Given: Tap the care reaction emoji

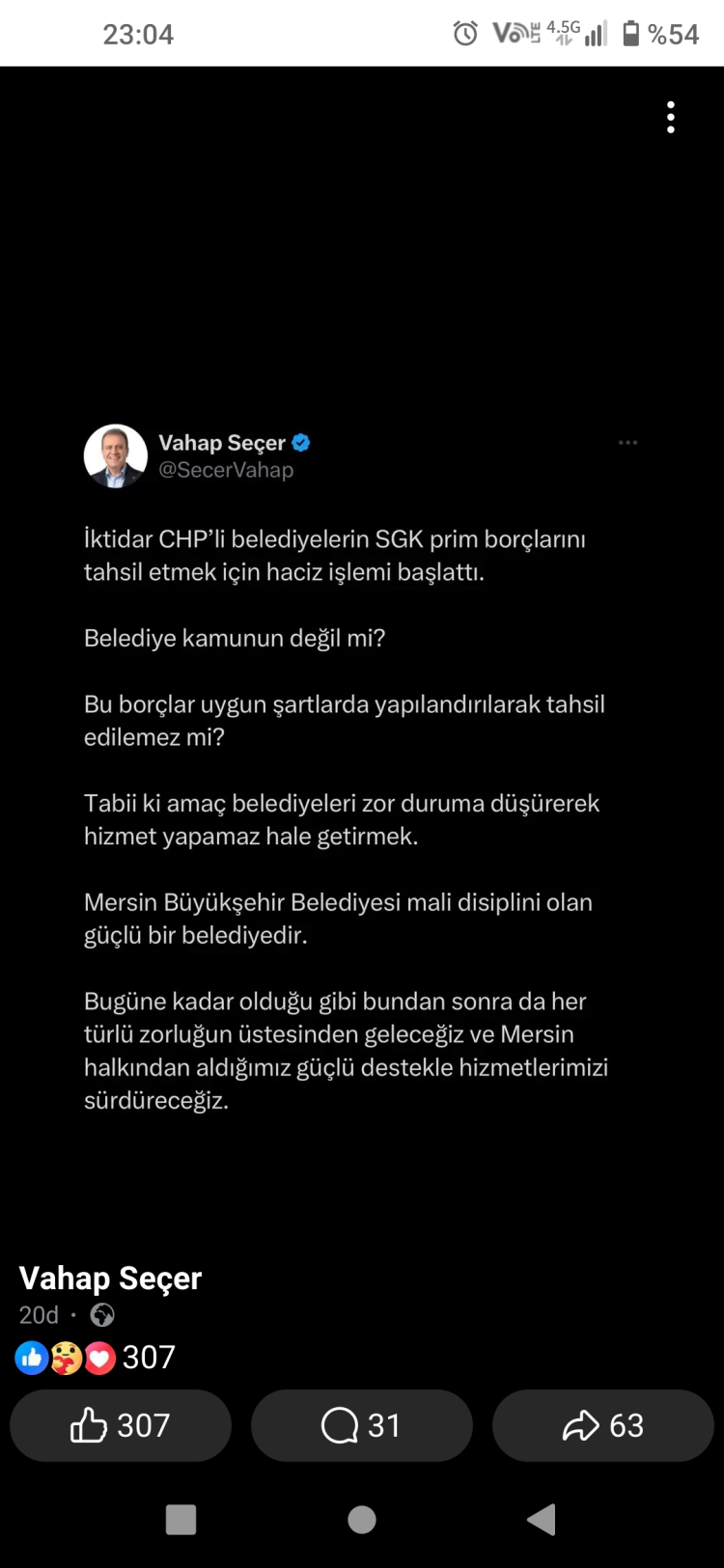Looking at the screenshot, I should 66,1358.
